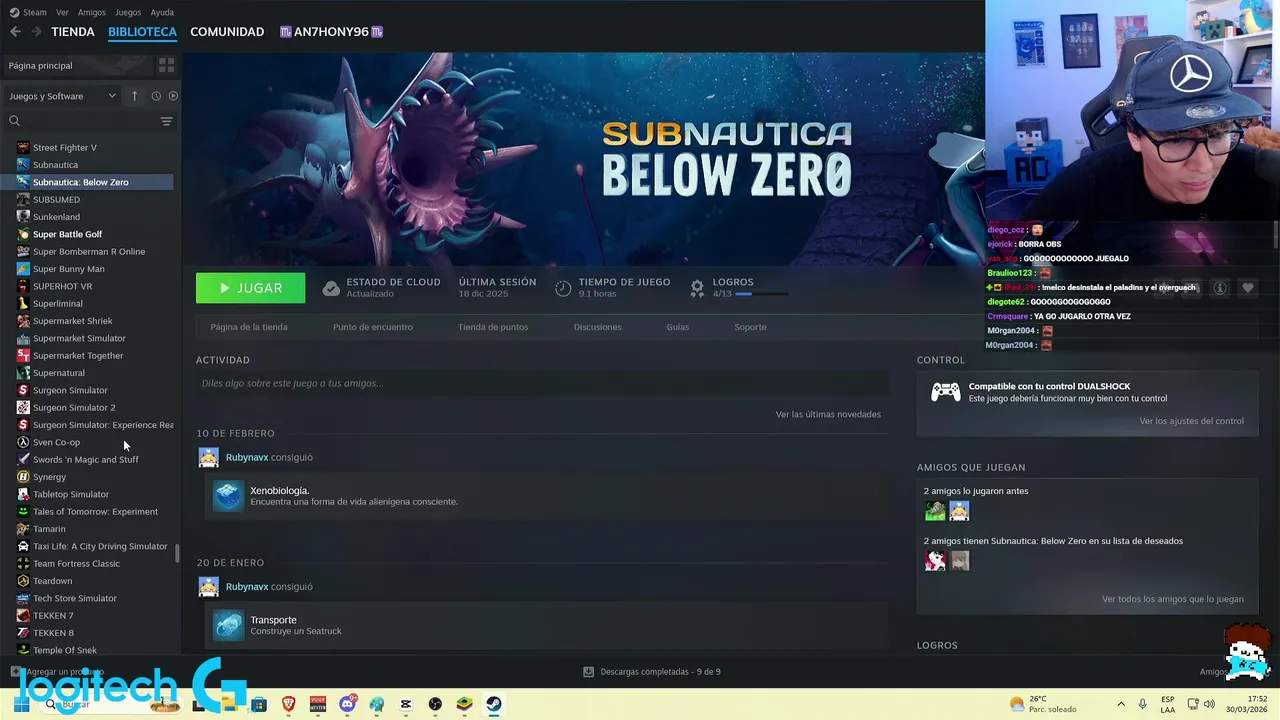This screenshot has width=1280, height=720.
Task: Open the Xenobiología achievement icon
Action: (228, 496)
